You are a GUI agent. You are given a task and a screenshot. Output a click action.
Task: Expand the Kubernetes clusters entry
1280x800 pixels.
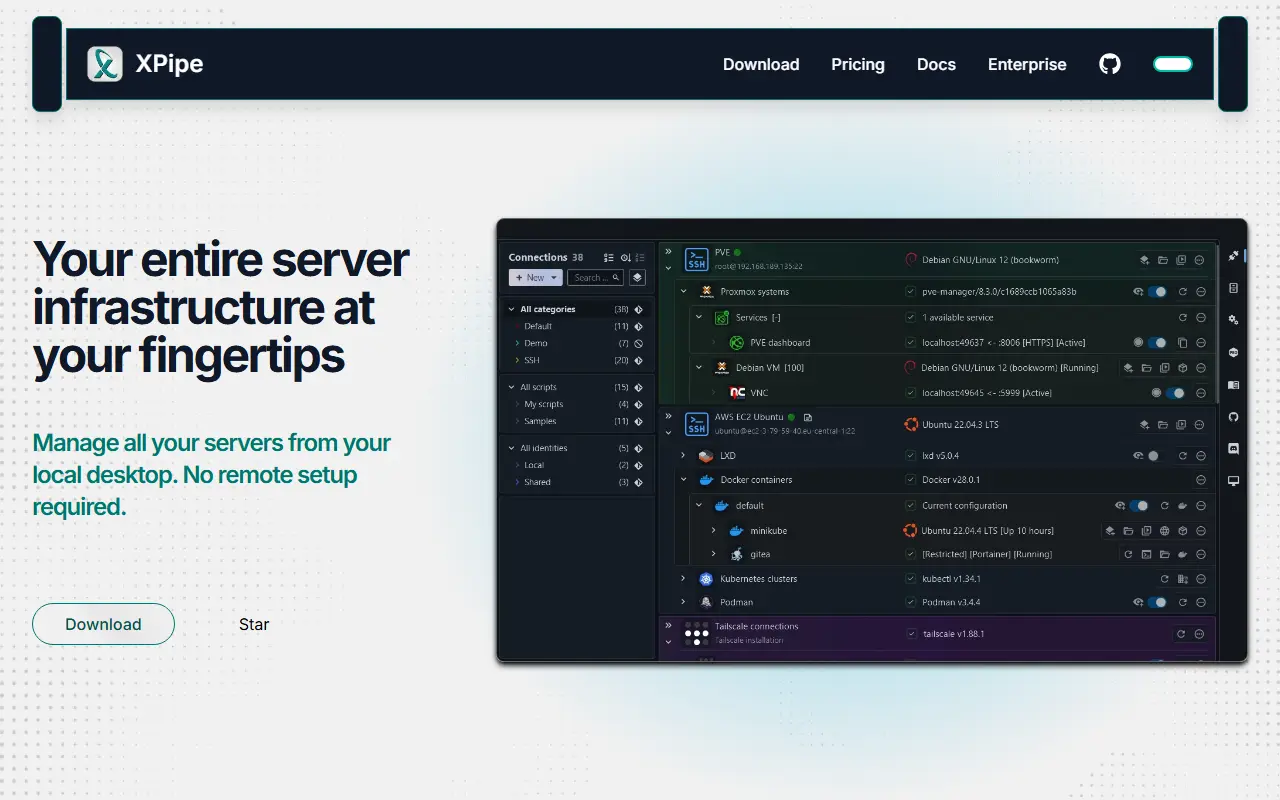coord(684,579)
